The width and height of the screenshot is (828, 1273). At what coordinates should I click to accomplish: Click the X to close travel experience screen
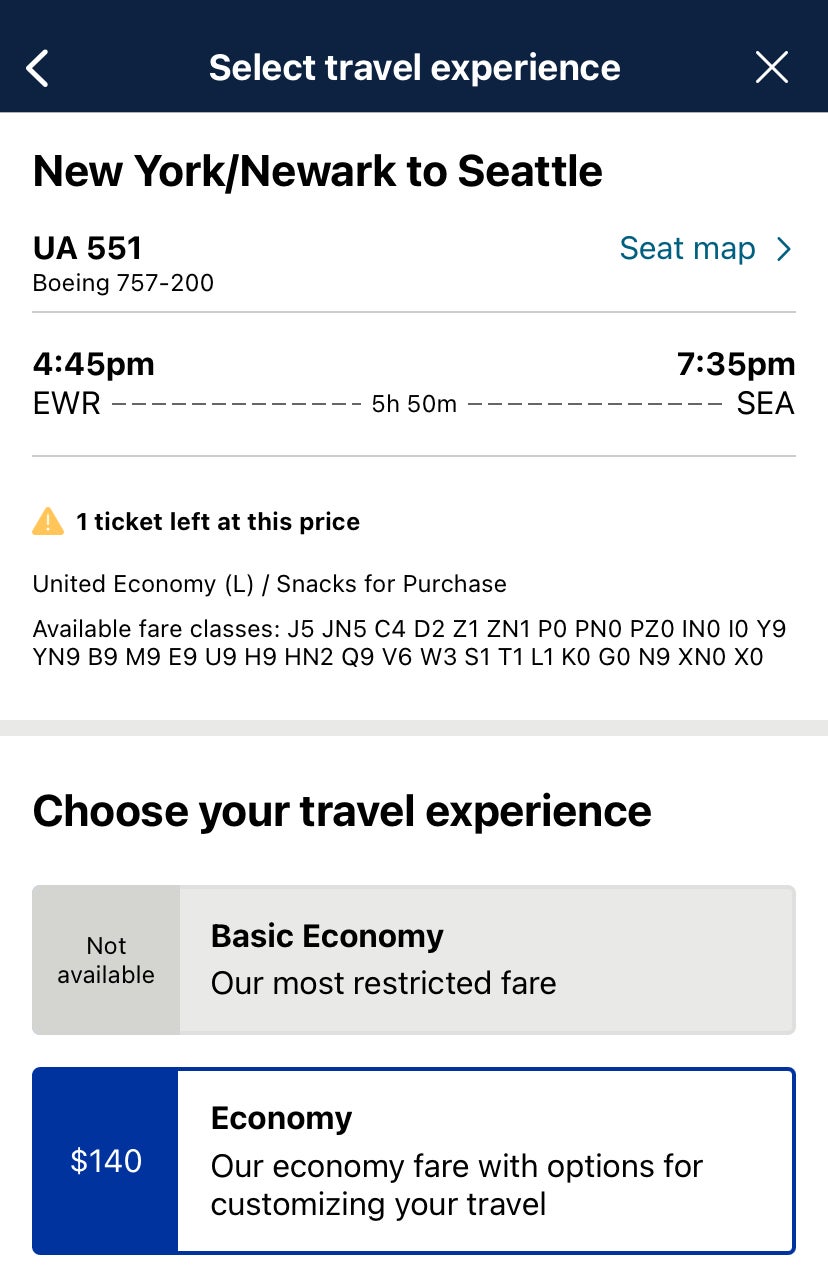[772, 67]
